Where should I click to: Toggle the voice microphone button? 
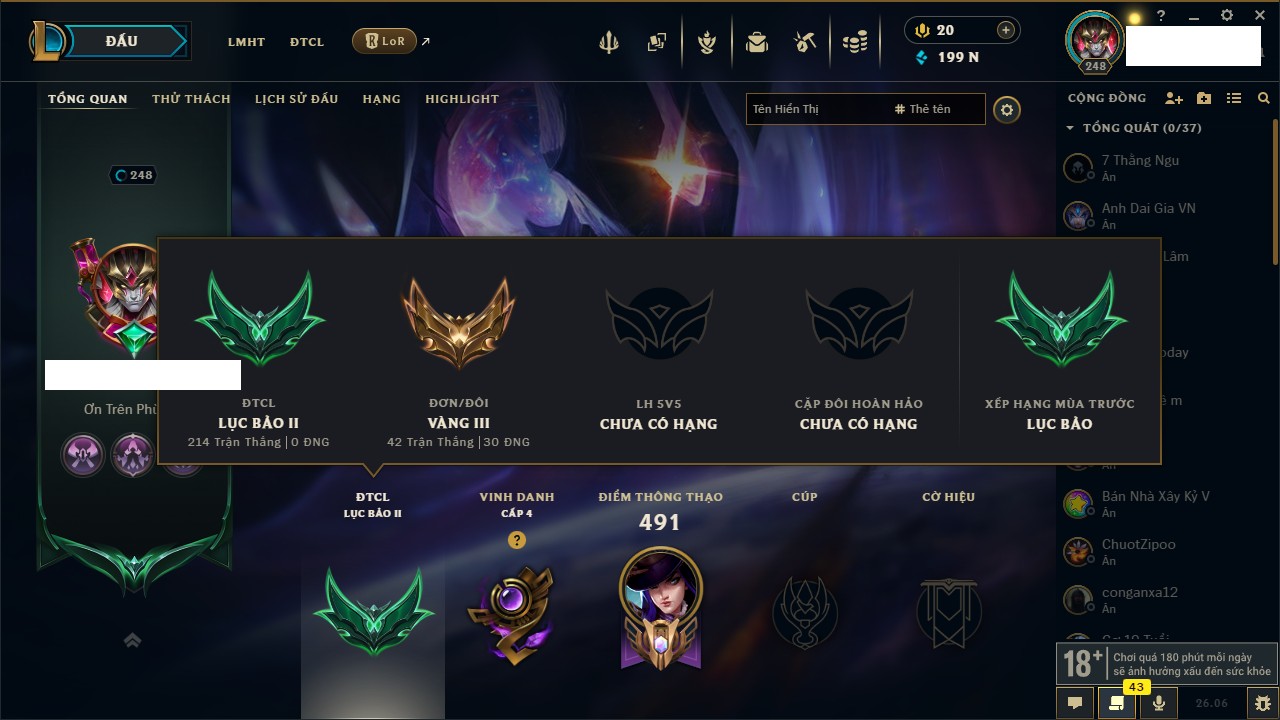(1159, 703)
